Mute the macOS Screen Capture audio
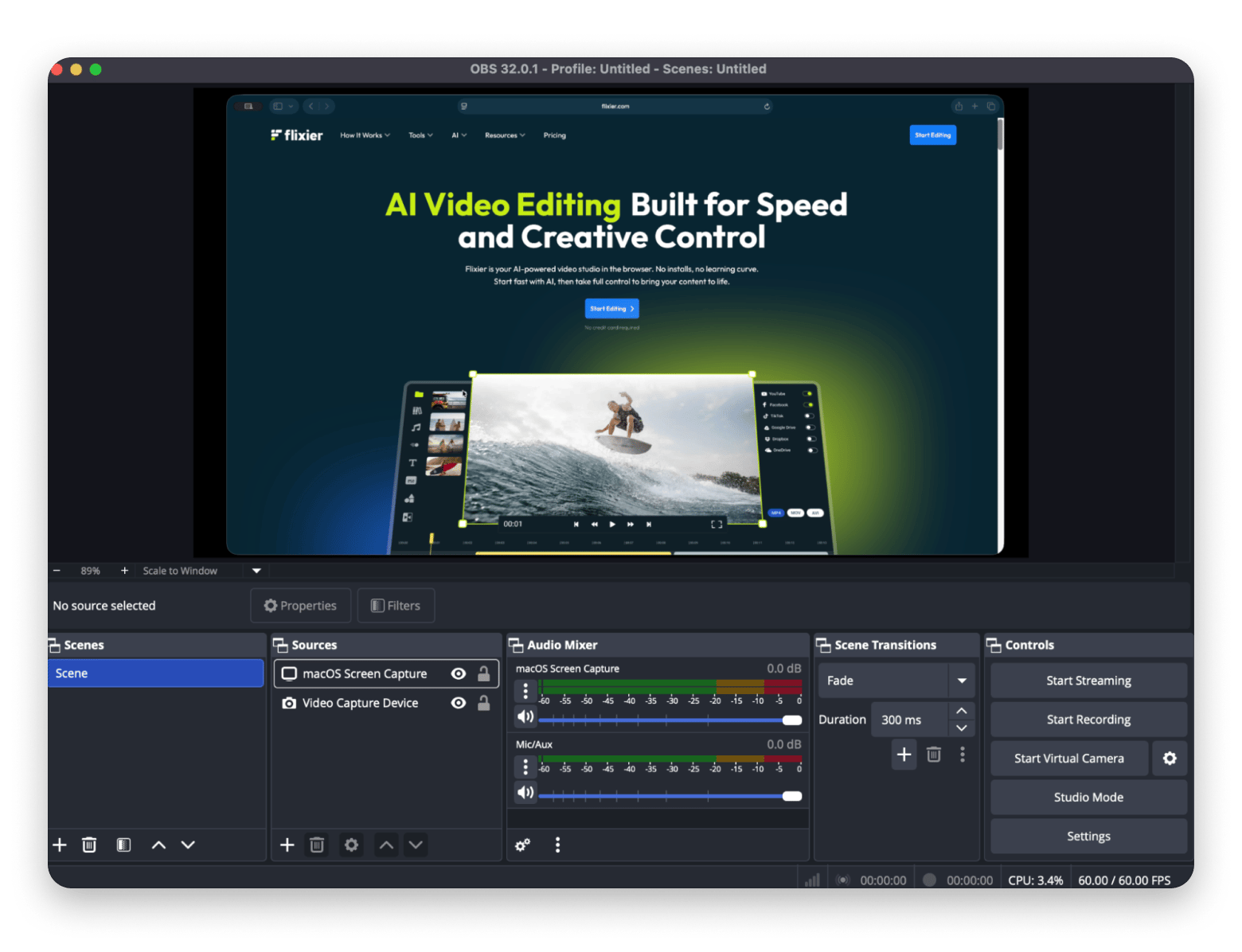The height and width of the screenshot is (952, 1242). pyautogui.click(x=525, y=716)
